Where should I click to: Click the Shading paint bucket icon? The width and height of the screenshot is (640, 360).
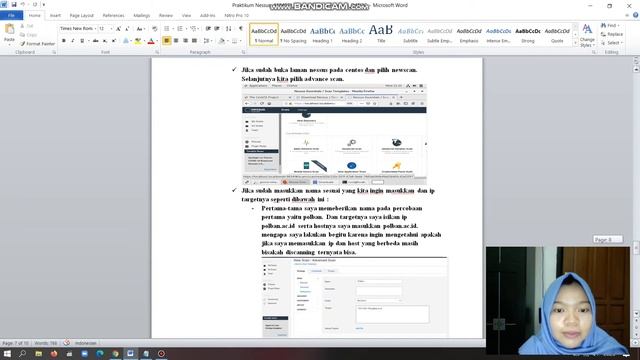coord(221,41)
